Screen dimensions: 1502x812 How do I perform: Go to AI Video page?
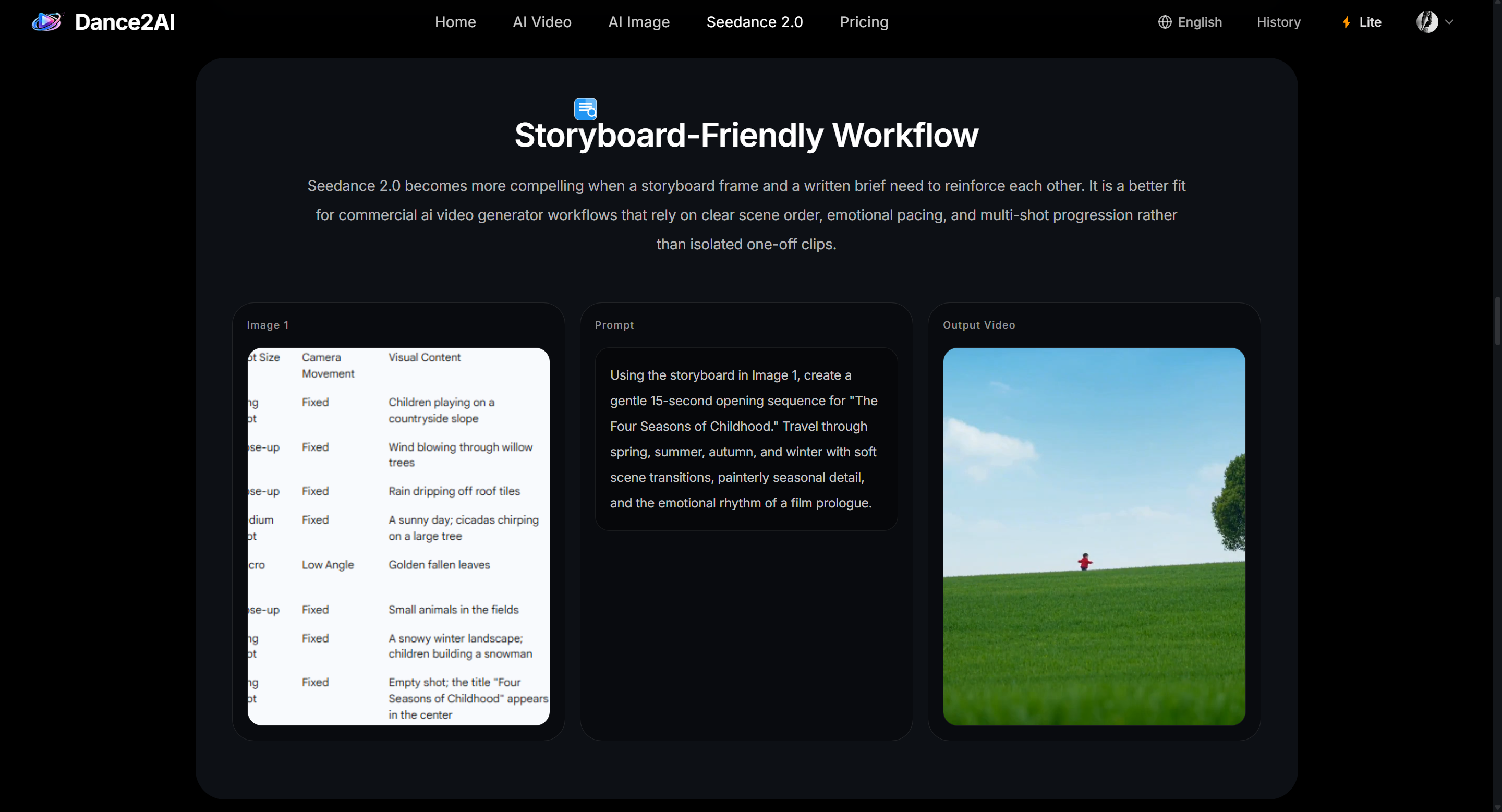(x=542, y=22)
